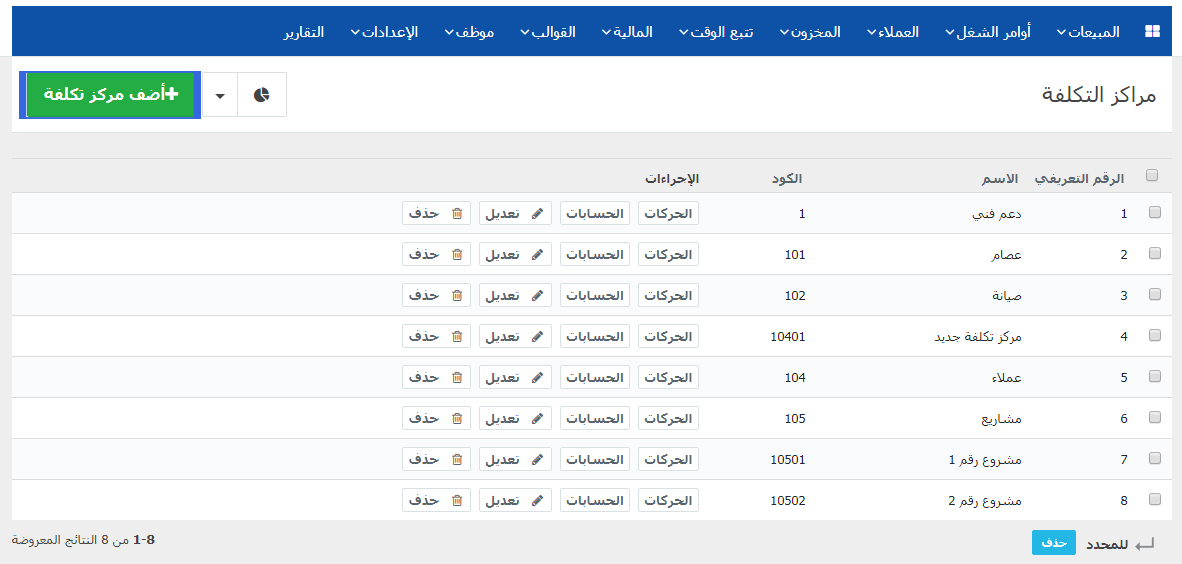Click the pie chart report icon
Image resolution: width=1182 pixels, height=564 pixels.
[x=262, y=95]
